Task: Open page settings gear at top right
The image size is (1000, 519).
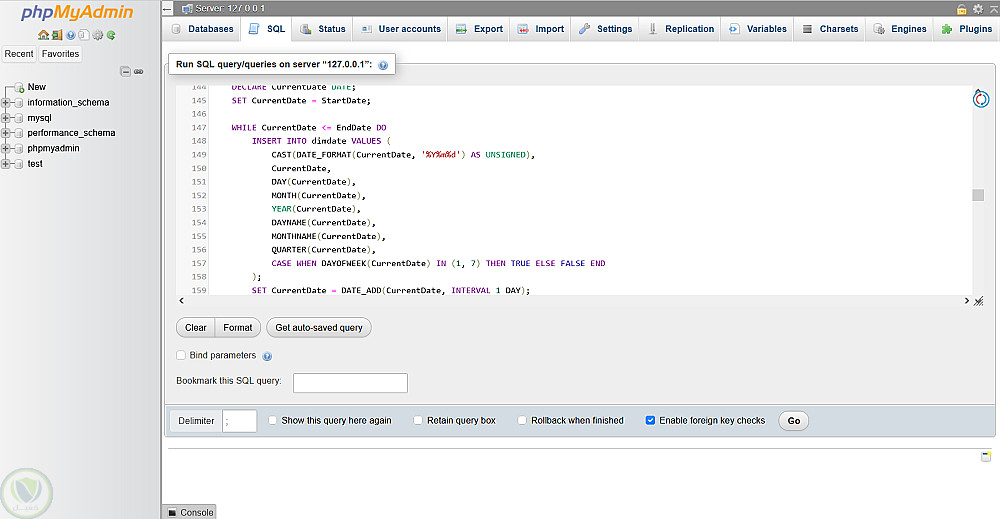Action: [x=976, y=9]
